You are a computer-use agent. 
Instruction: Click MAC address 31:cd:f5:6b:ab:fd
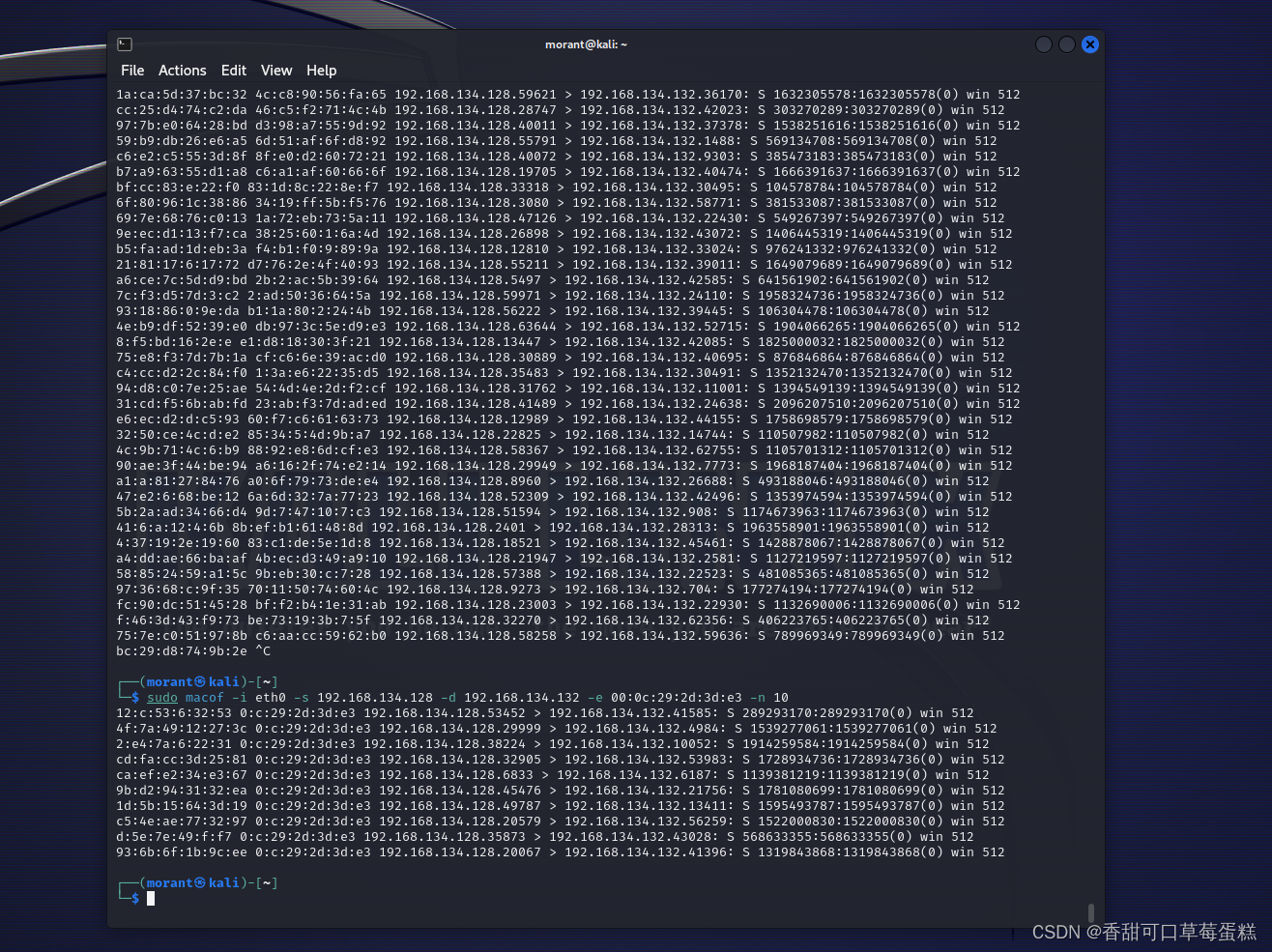click(182, 404)
